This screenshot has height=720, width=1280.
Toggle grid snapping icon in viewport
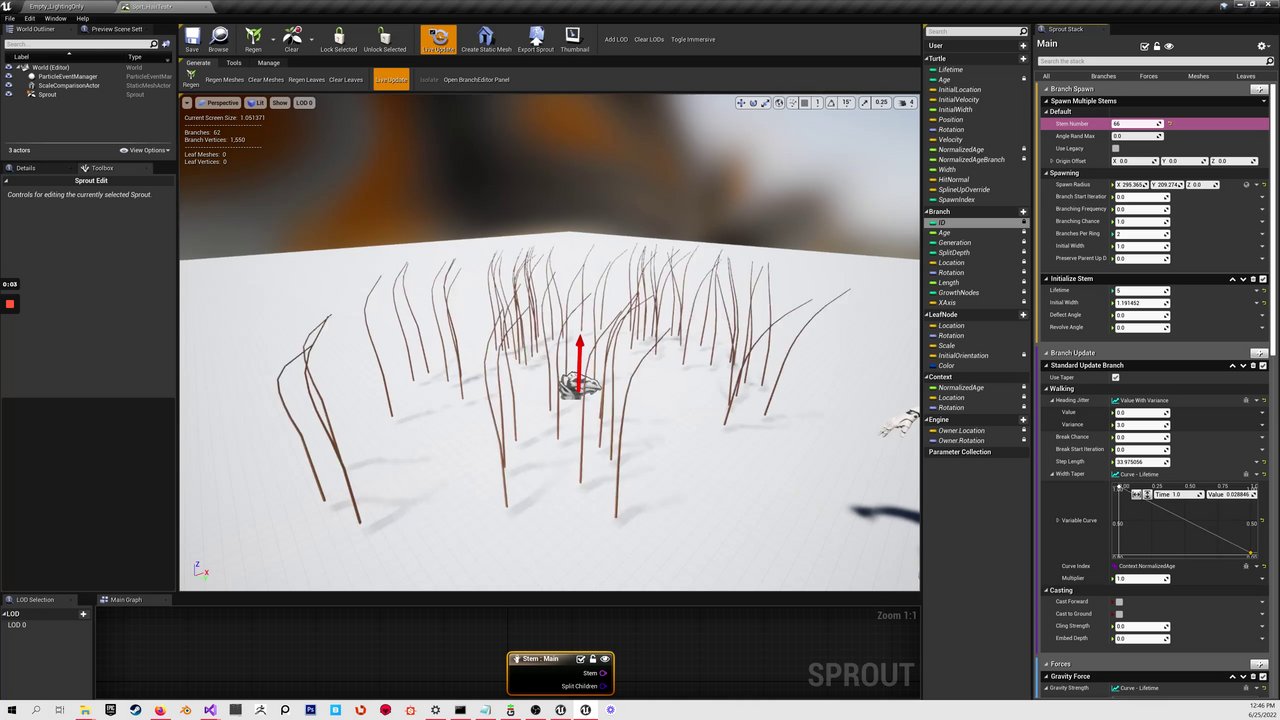[805, 103]
